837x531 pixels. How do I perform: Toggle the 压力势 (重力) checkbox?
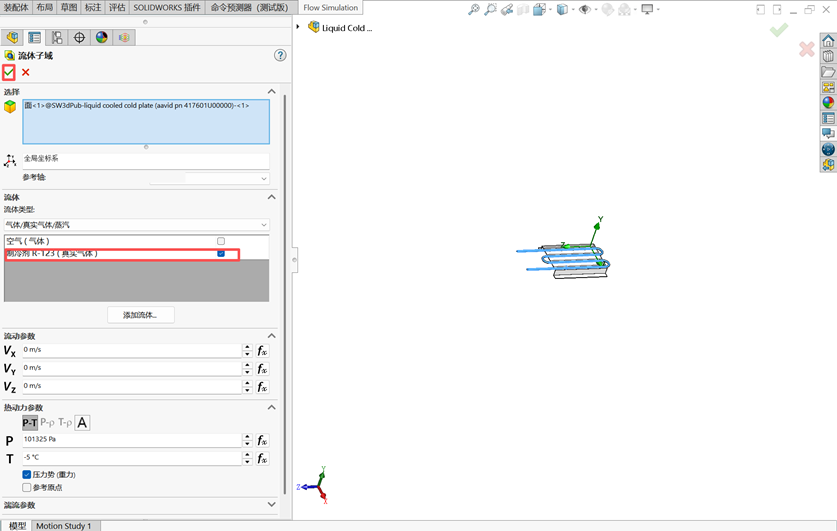tap(27, 474)
